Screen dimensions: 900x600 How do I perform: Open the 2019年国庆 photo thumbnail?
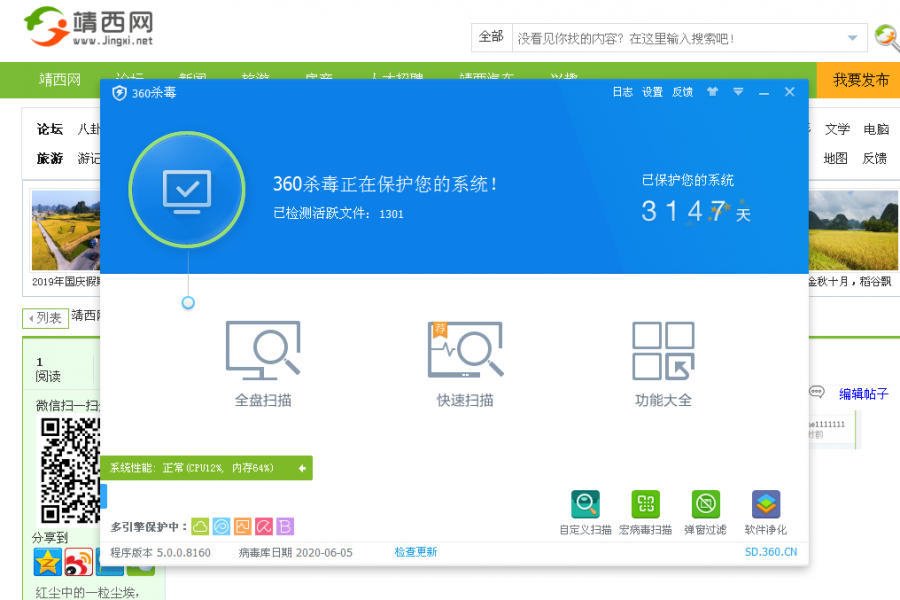click(65, 230)
